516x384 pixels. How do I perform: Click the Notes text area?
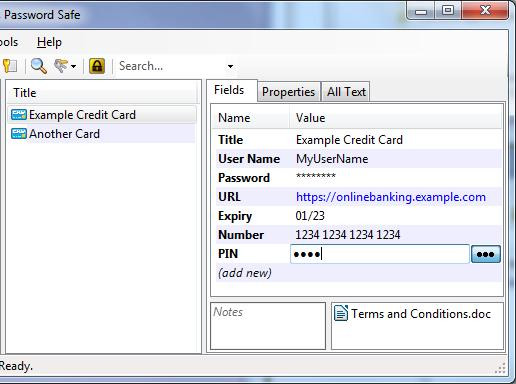click(x=268, y=326)
